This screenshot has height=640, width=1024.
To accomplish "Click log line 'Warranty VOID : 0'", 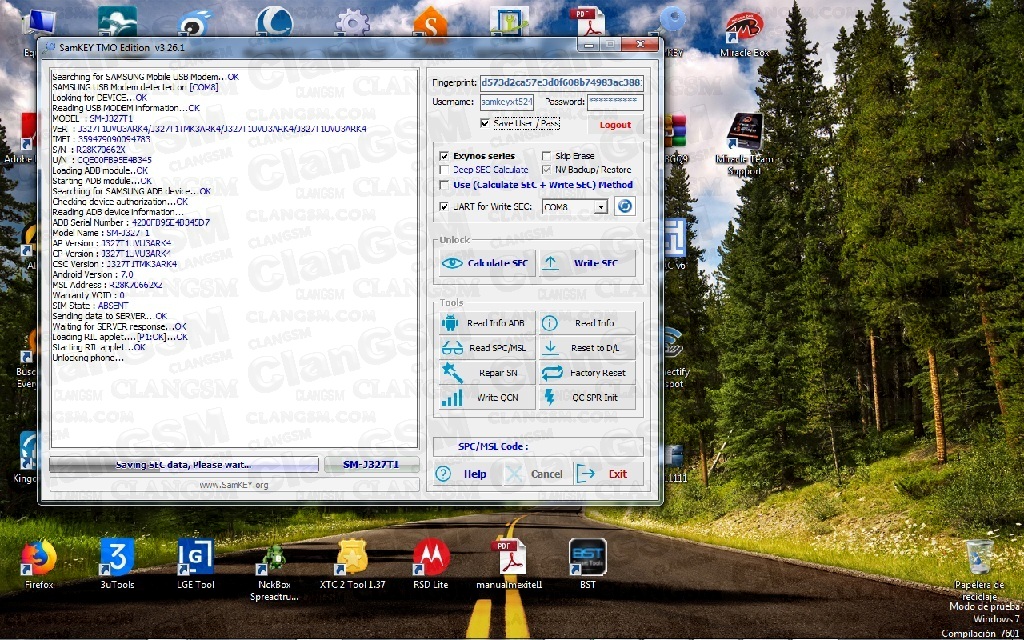I will pyautogui.click(x=88, y=295).
